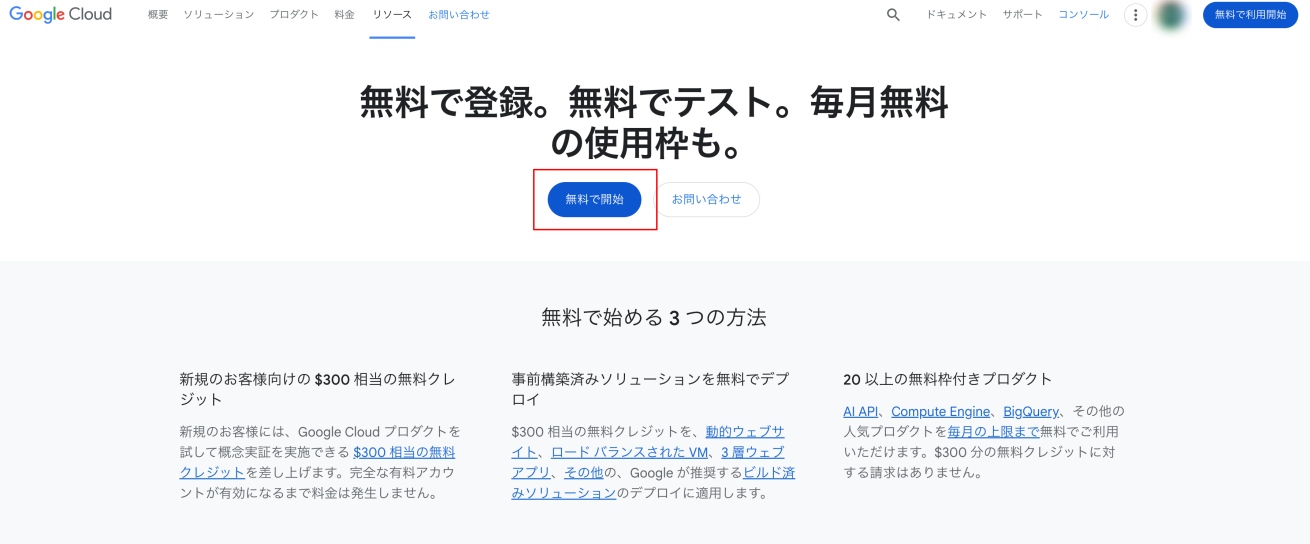Follow the $300 相当の無料クレジット link
1310x544 pixels.
tap(404, 452)
